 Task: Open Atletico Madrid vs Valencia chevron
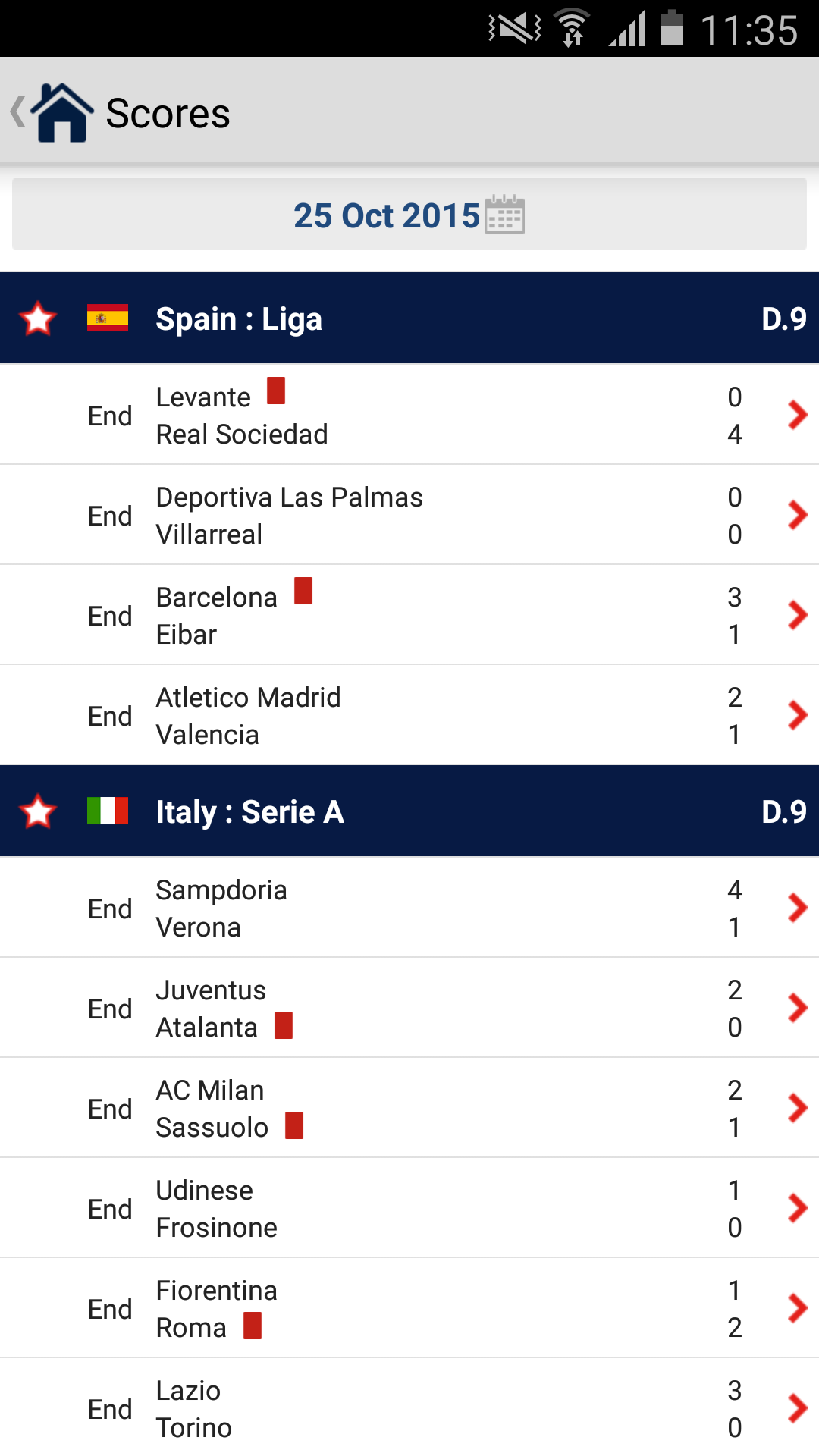point(797,715)
